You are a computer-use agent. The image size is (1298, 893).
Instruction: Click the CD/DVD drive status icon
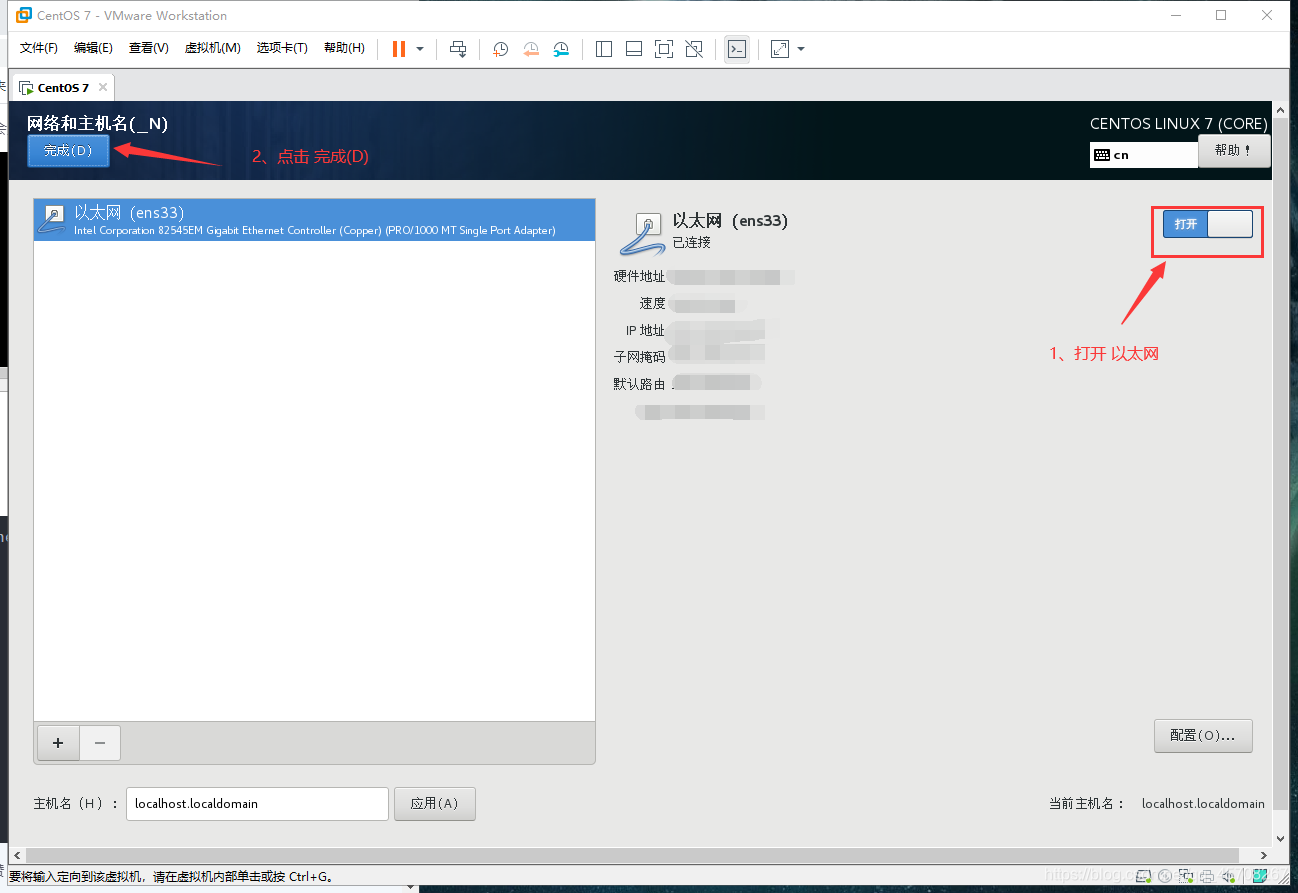click(1165, 876)
